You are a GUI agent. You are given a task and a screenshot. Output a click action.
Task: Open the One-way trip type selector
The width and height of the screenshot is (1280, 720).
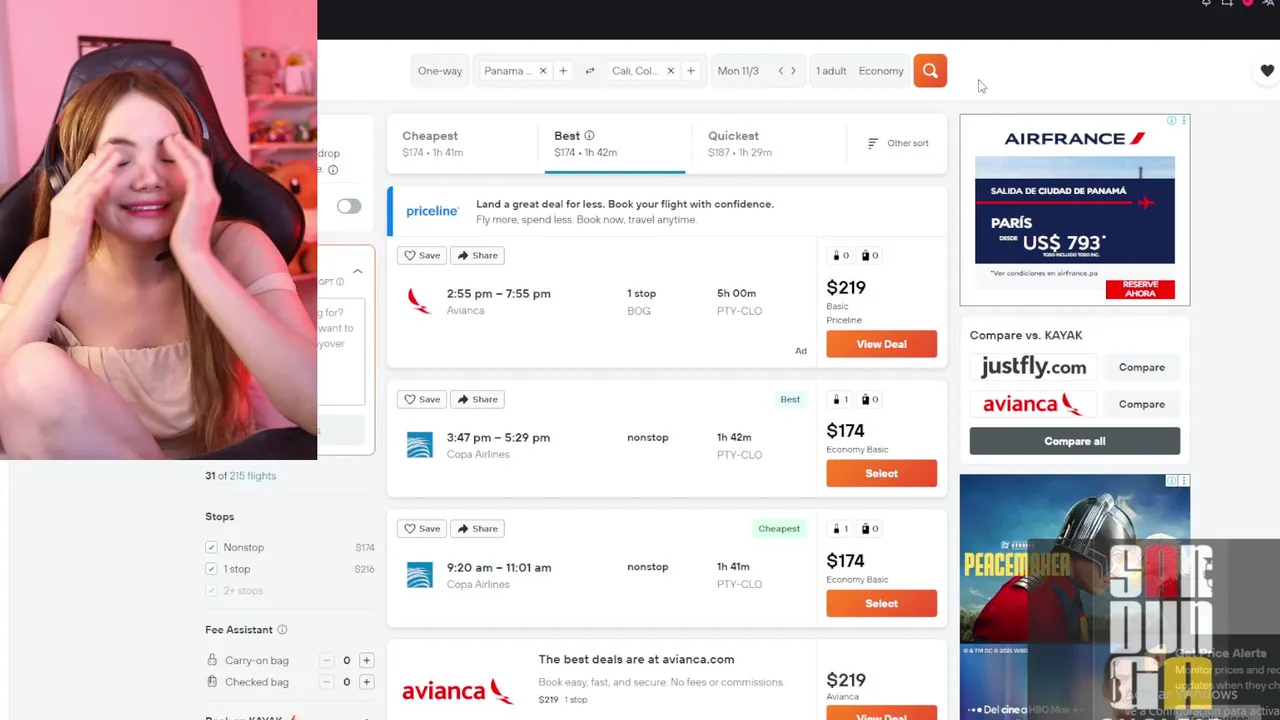tap(440, 71)
